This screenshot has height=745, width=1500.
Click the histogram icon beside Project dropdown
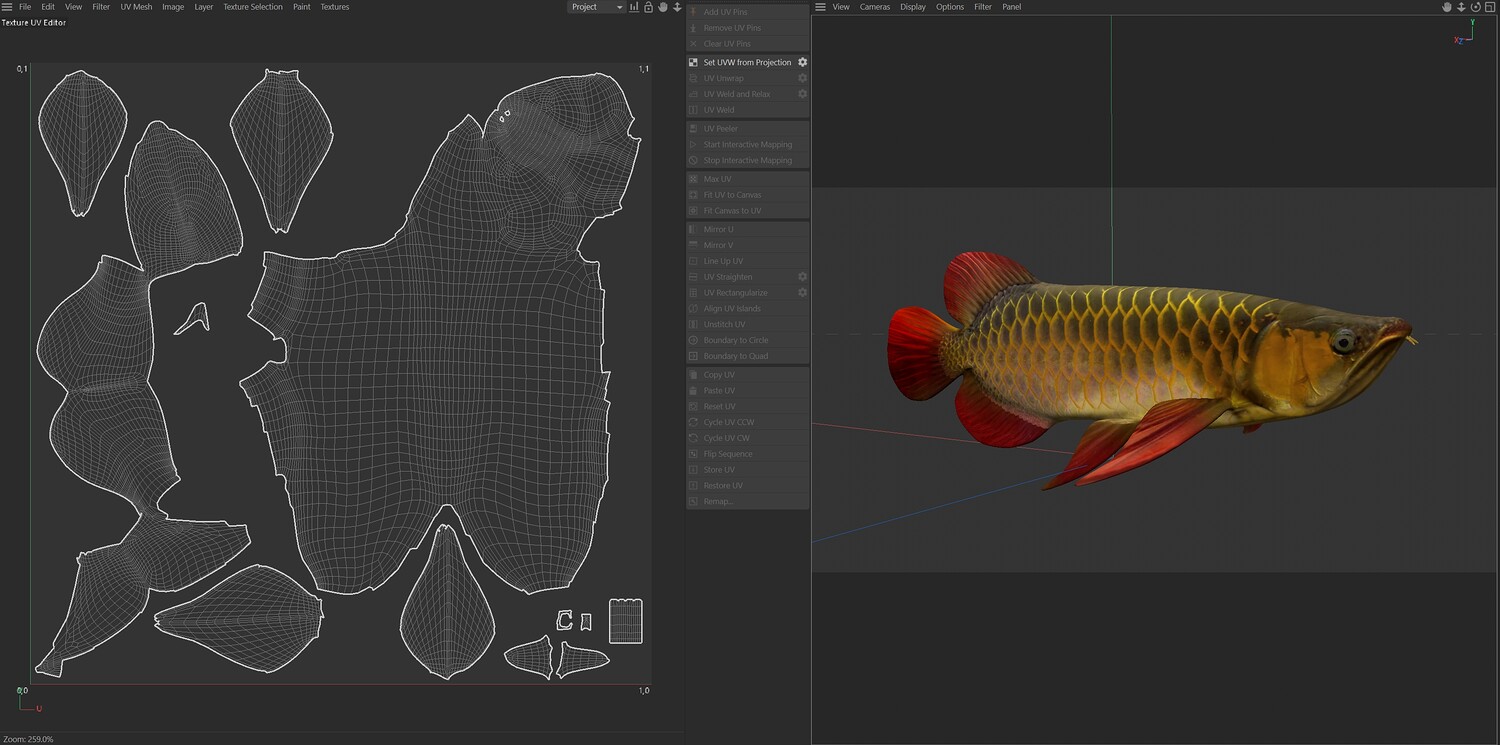634,7
